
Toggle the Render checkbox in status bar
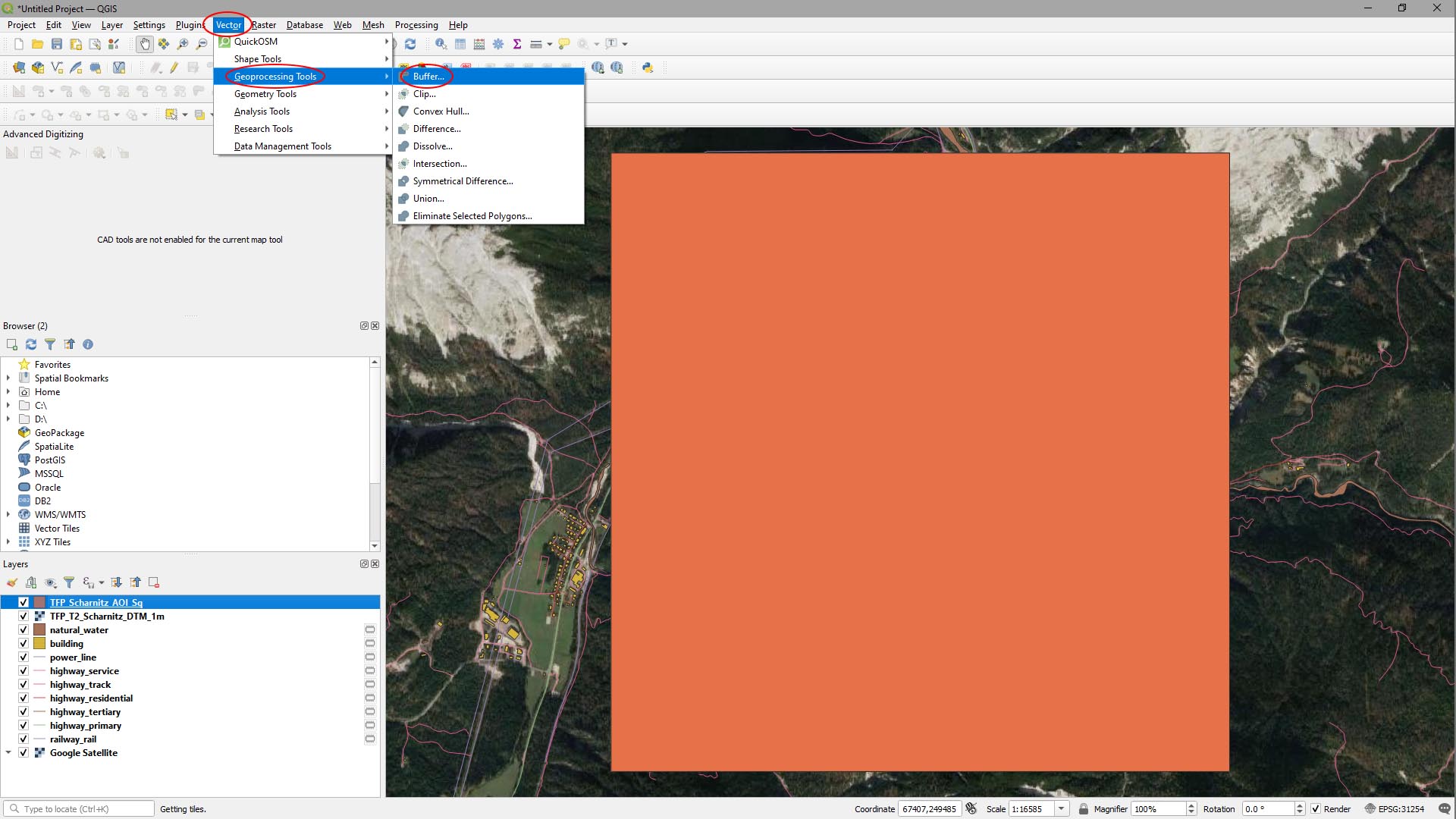click(x=1316, y=809)
